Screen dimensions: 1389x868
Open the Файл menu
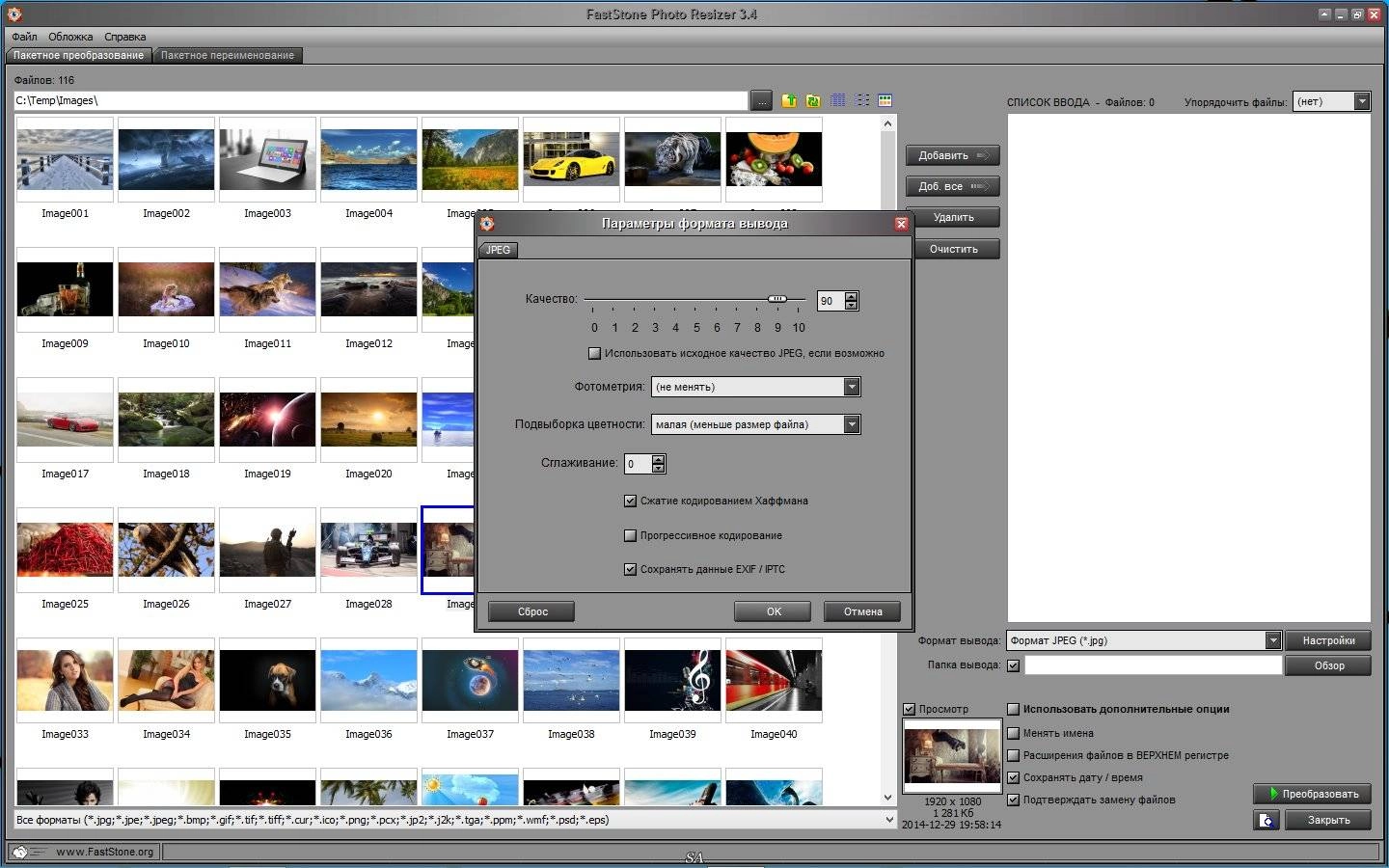(x=24, y=37)
